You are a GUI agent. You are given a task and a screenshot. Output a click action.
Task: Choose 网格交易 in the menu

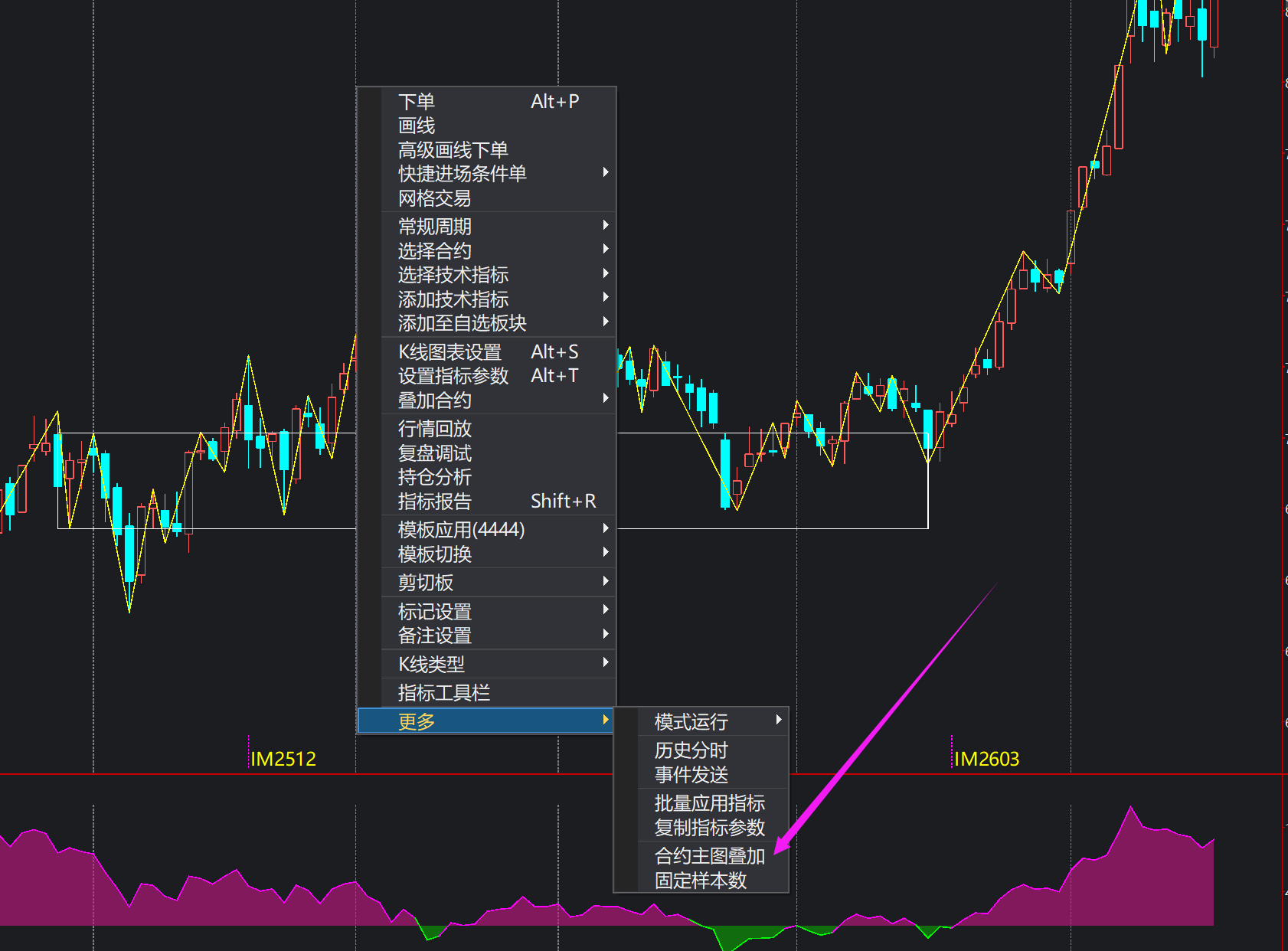(x=434, y=198)
